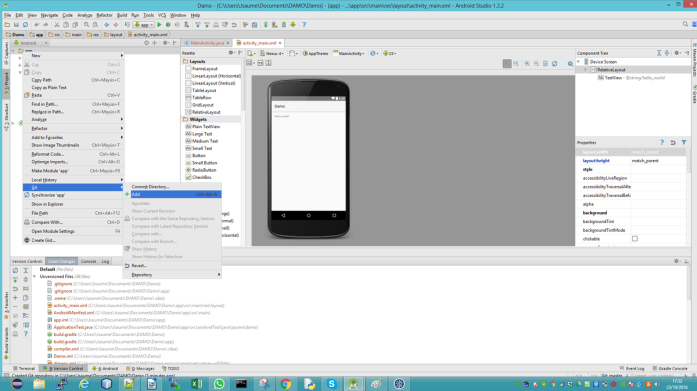Select AndroidManifest.xml in Unversioned Files
The image size is (697, 391).
(74, 313)
